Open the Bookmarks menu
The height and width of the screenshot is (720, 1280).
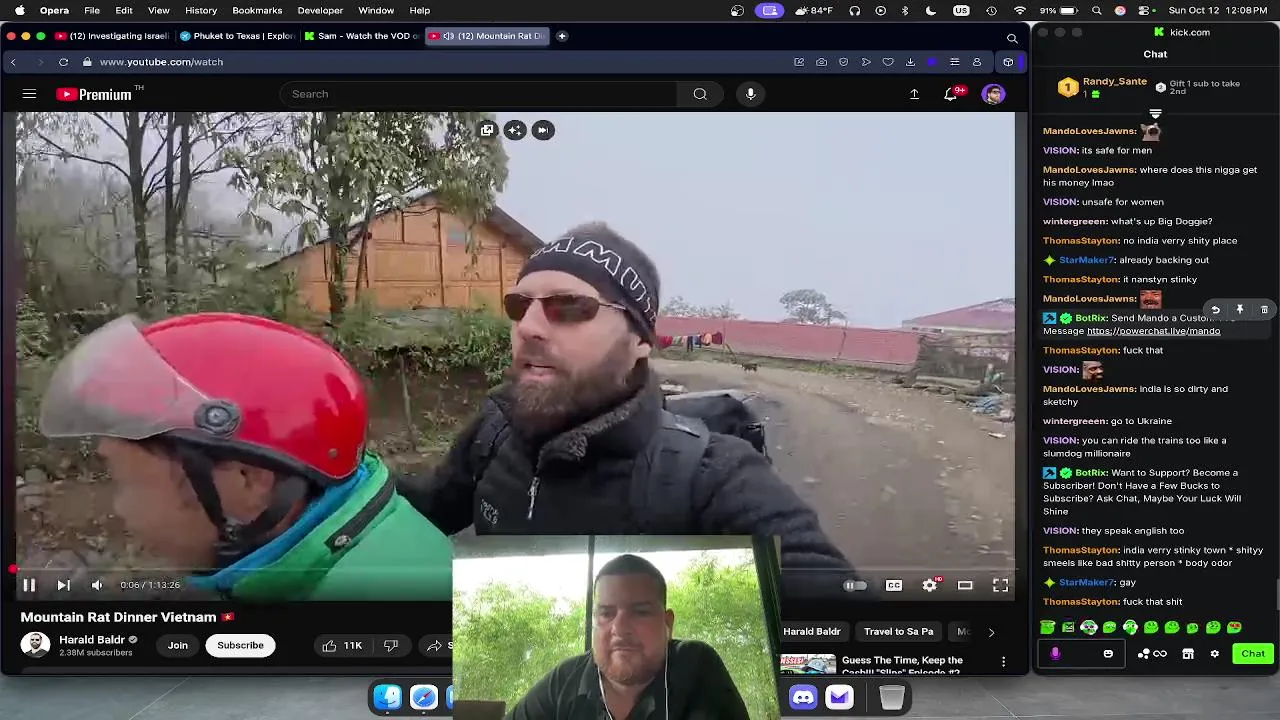coord(257,10)
